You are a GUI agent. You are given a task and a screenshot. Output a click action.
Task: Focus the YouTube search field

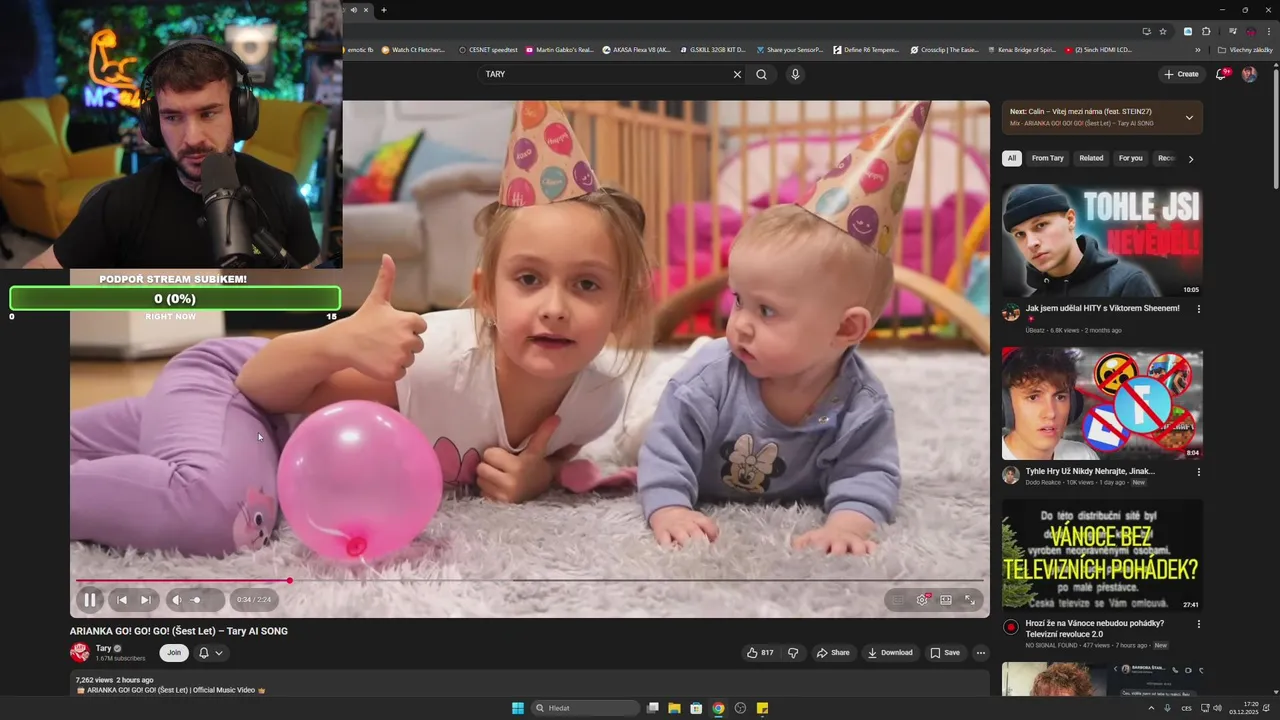click(605, 74)
